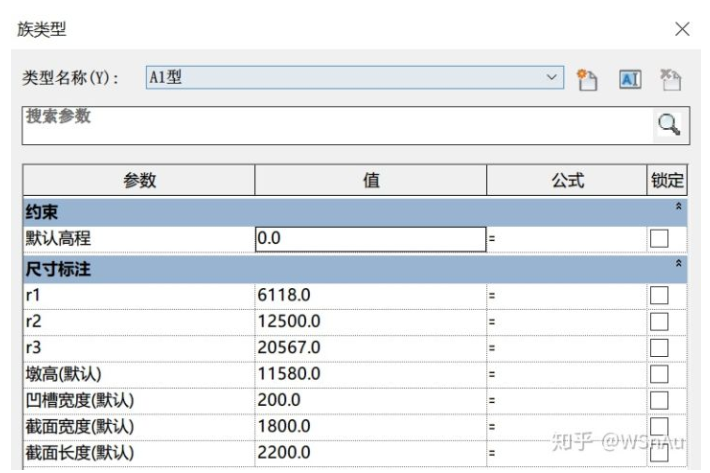Click the Rename Type icon
The height and width of the screenshot is (473, 710).
point(630,80)
